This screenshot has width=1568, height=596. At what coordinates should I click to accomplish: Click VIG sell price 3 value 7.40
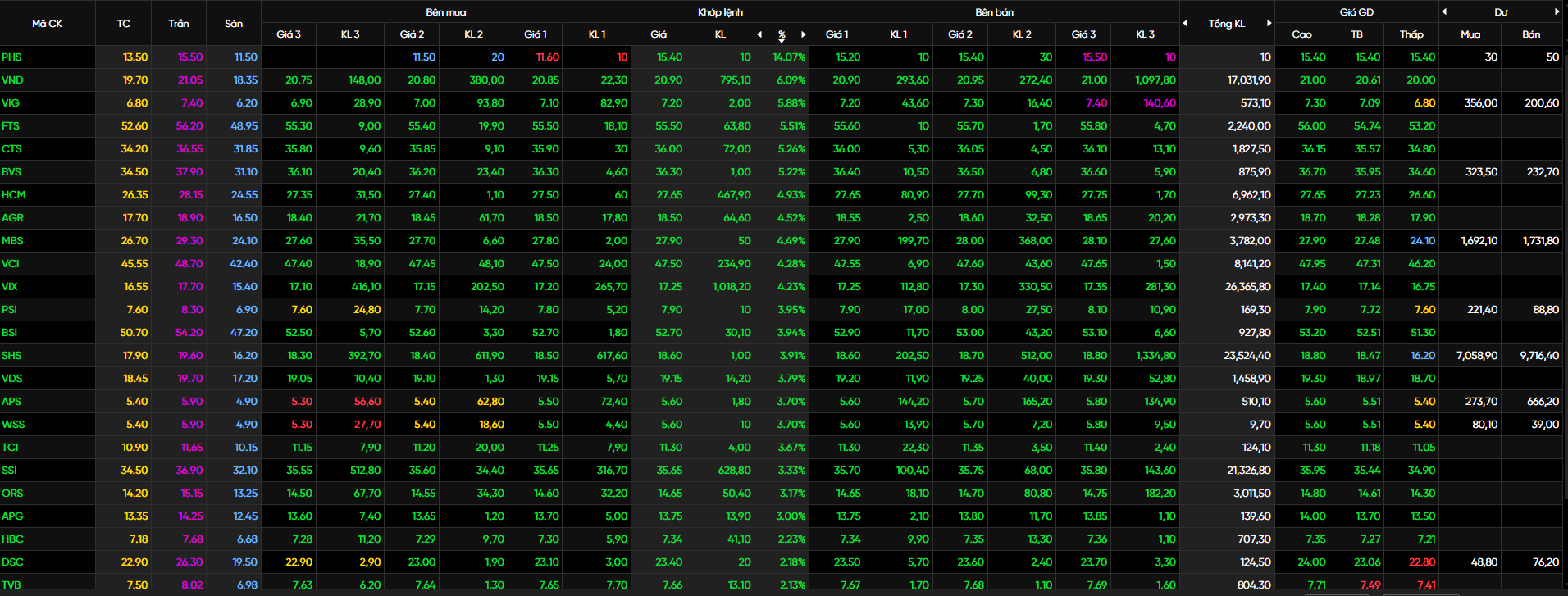[x=1096, y=103]
